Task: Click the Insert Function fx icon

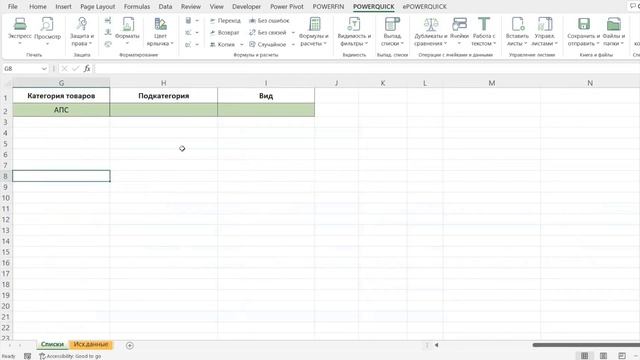Action: tap(87, 69)
